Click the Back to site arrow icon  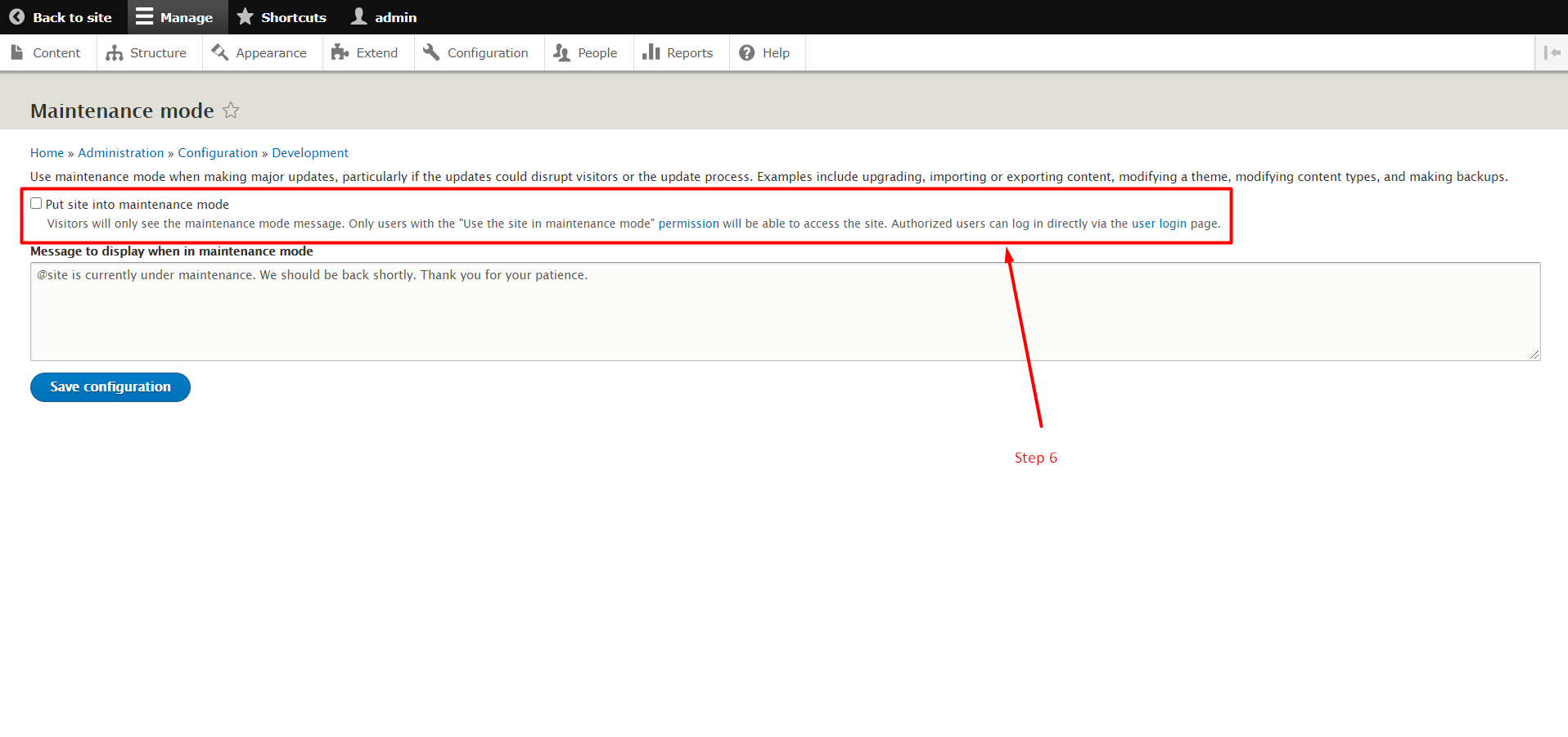click(17, 17)
